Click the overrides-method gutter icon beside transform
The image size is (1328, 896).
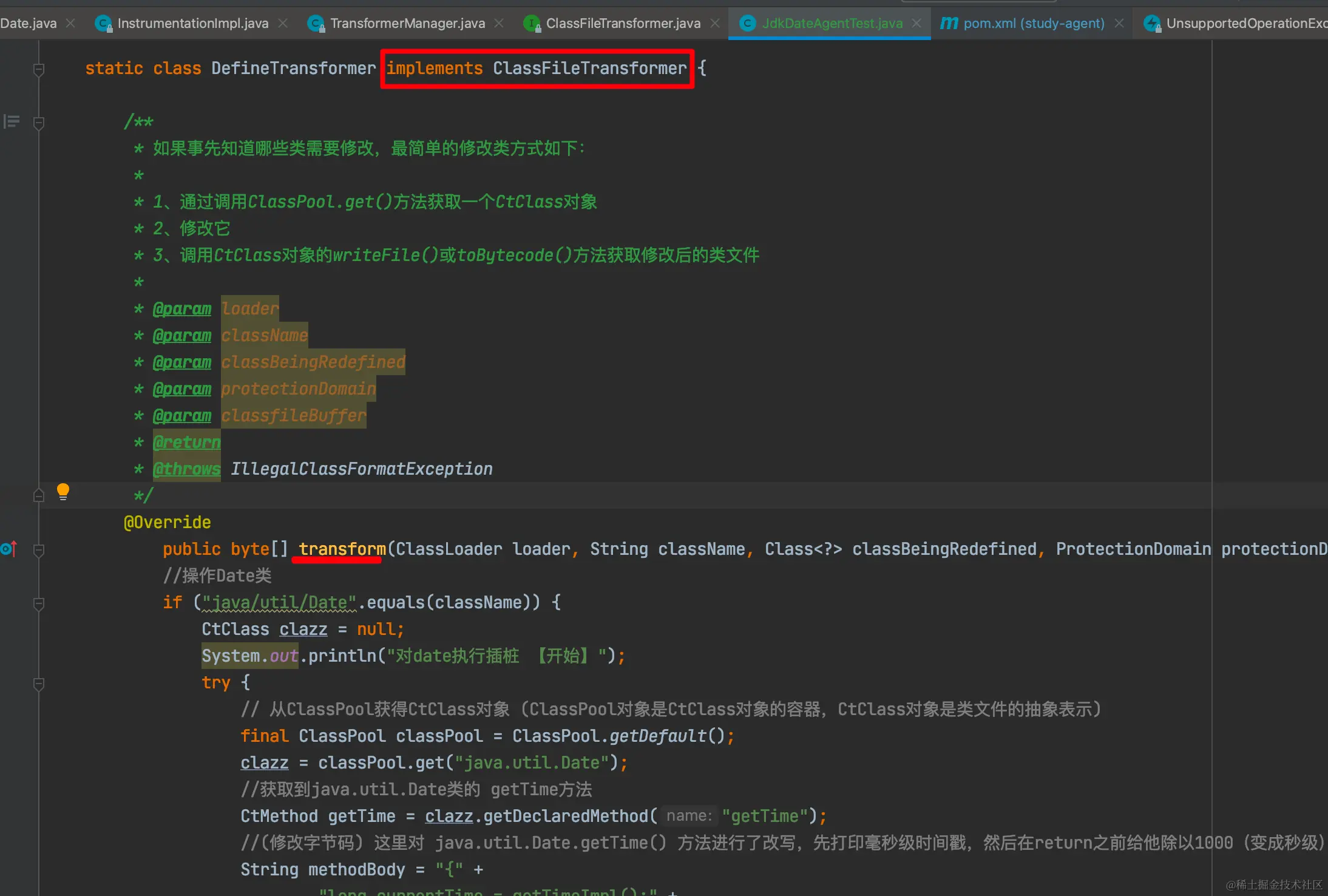click(x=8, y=549)
